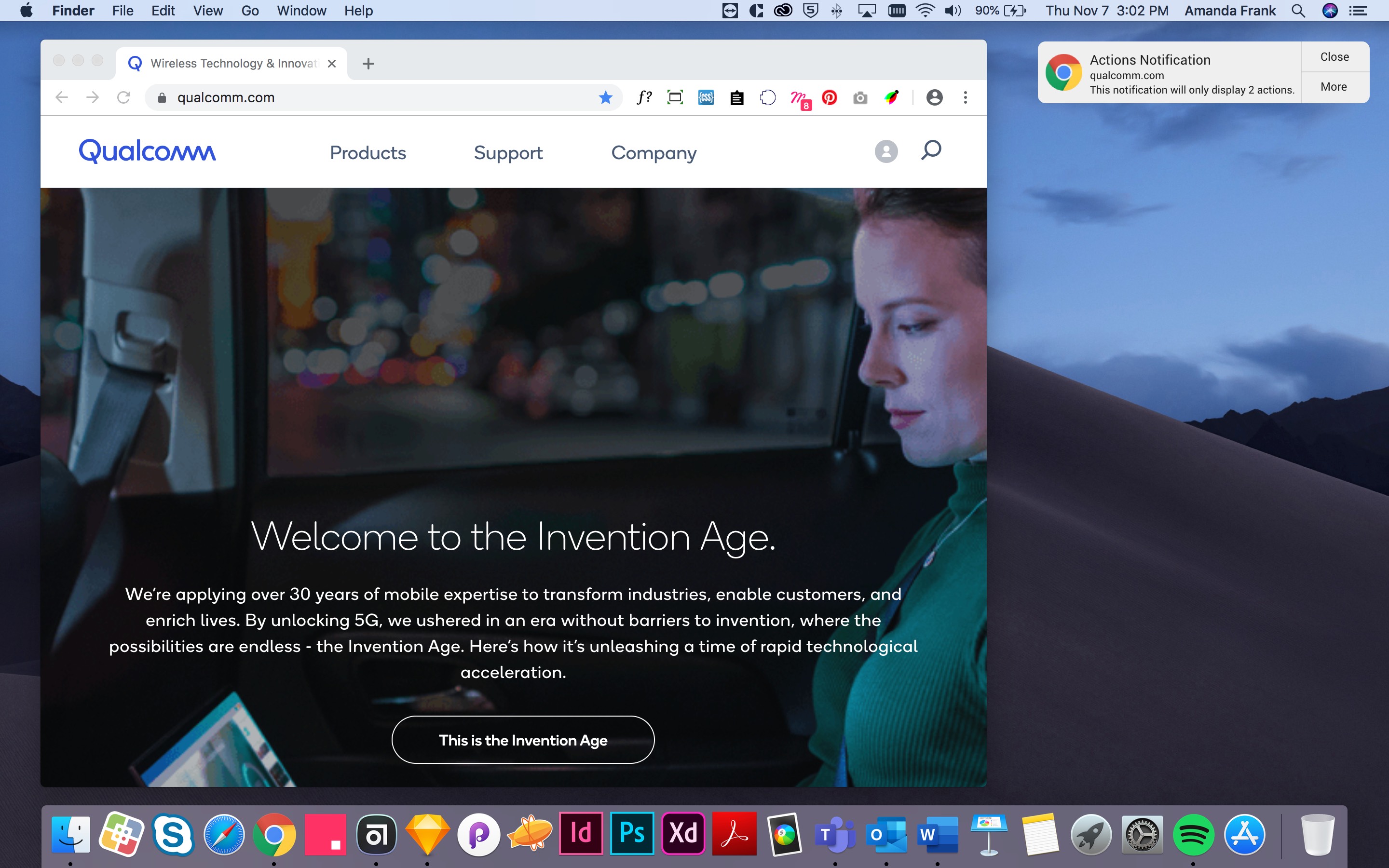Open Microsoft Teams in the dock
Screen dimensions: 1389x868
[835, 834]
